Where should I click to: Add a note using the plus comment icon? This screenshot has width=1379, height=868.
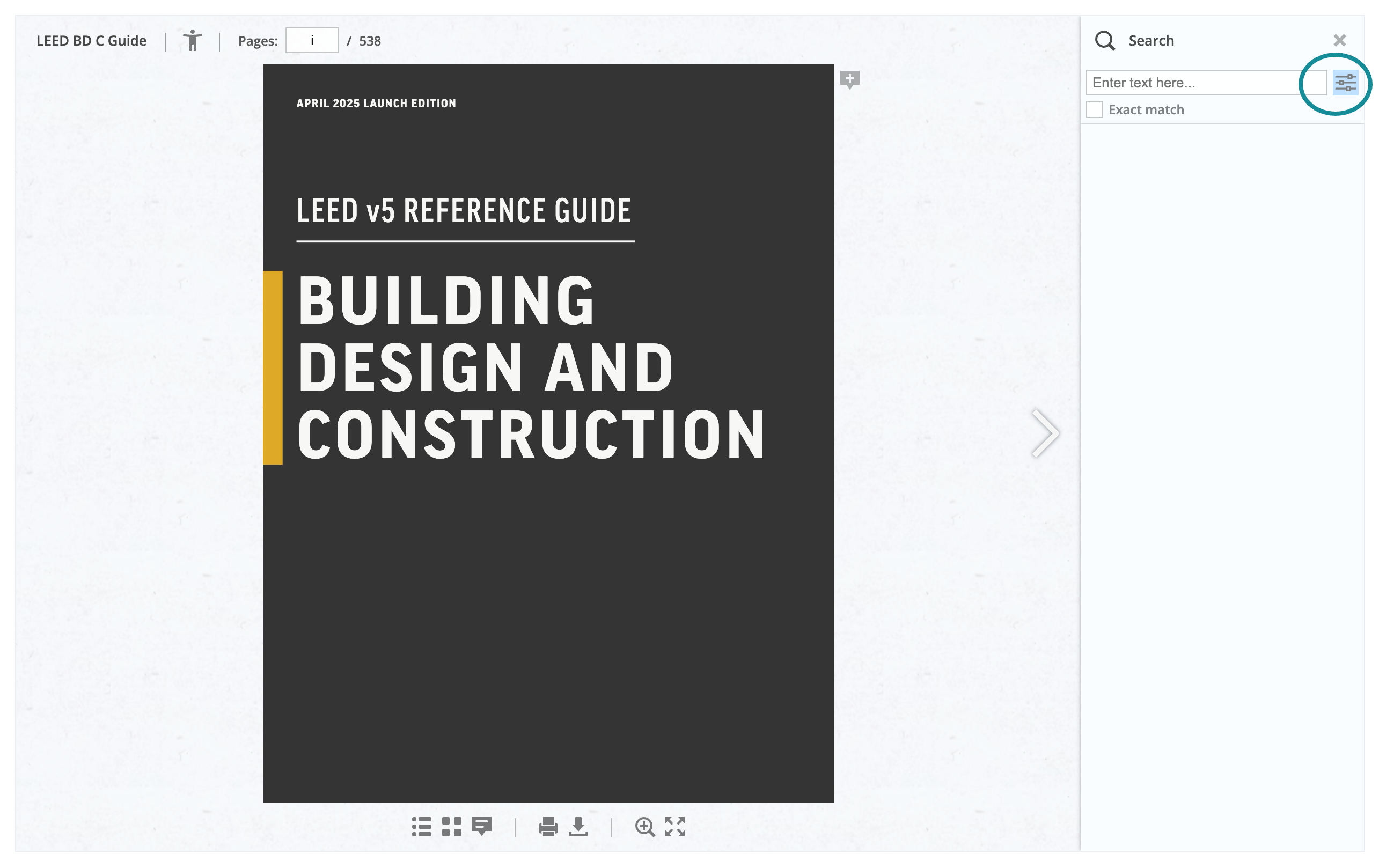point(850,79)
